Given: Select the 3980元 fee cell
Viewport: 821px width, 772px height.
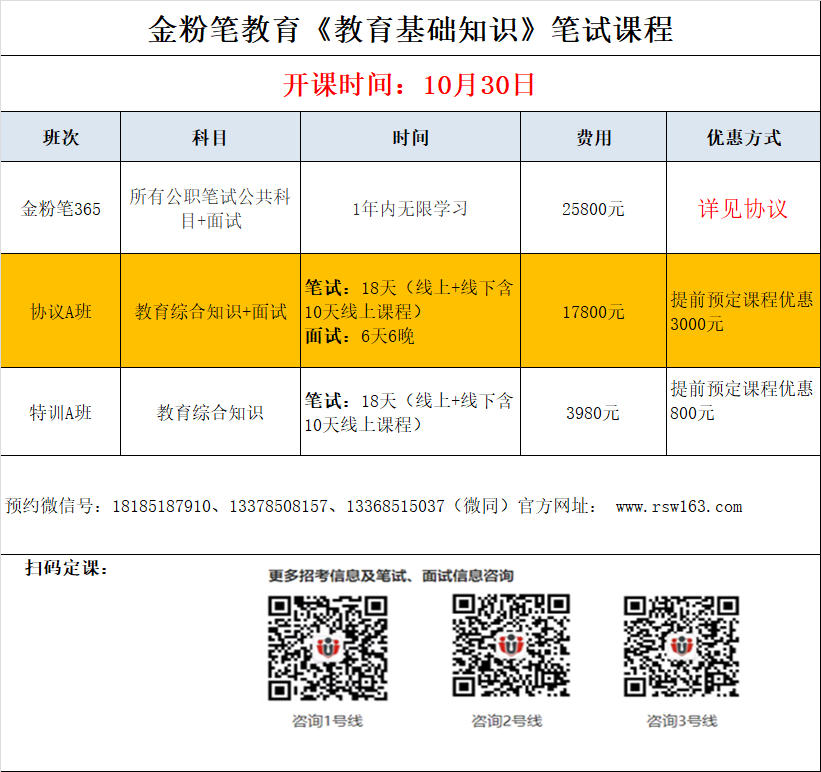Looking at the screenshot, I should 593,412.
